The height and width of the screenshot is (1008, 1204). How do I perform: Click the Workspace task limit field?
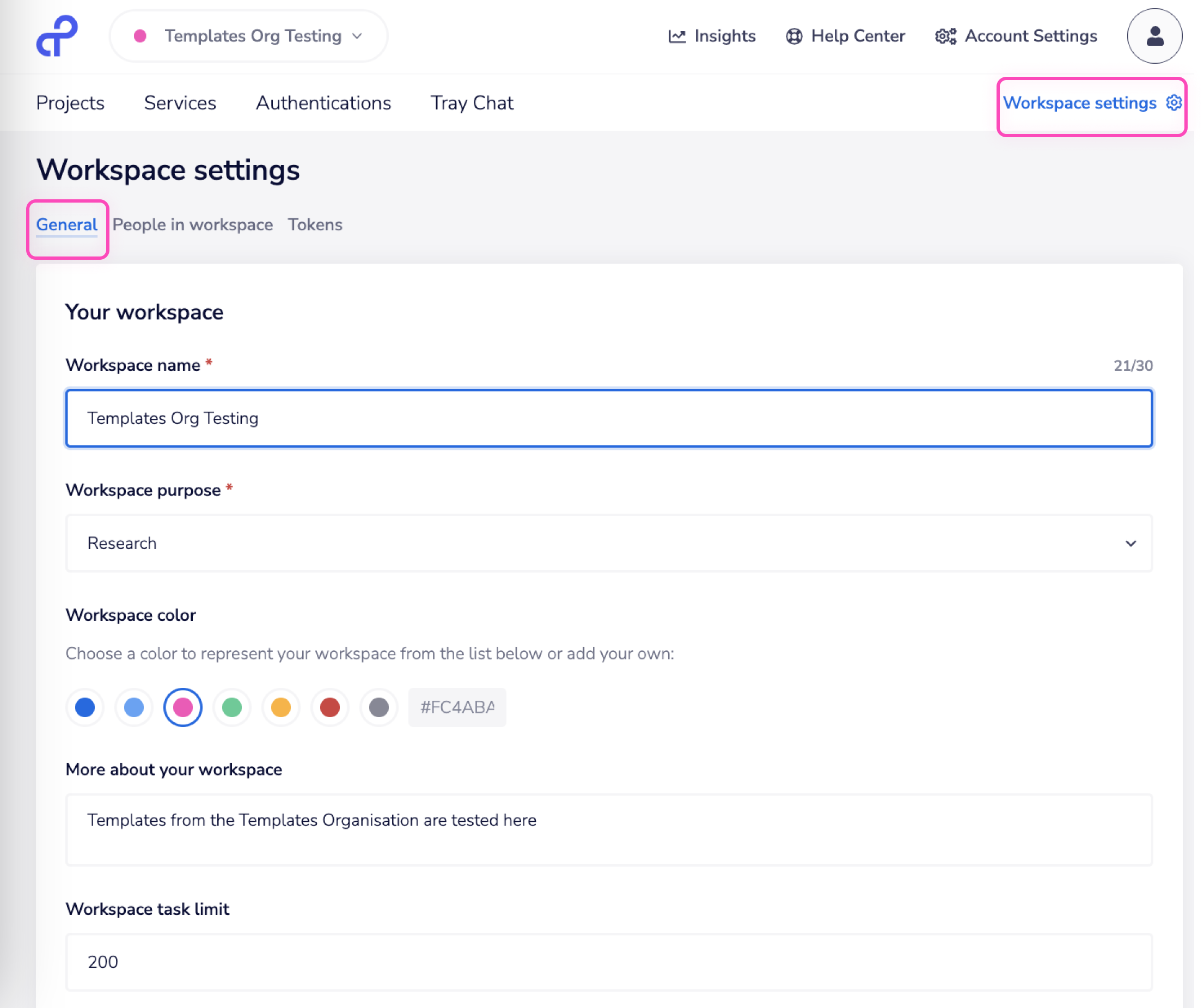608,962
